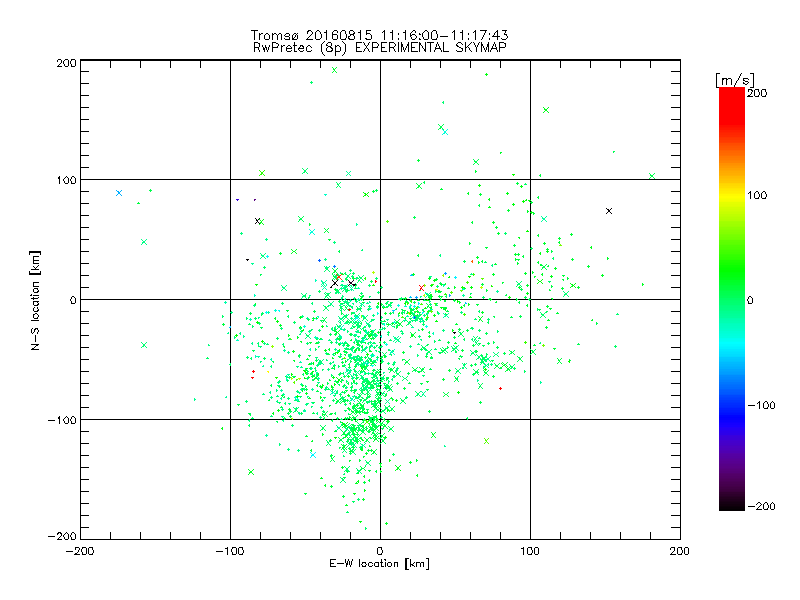Image resolution: width=800 pixels, height=600 pixels.
Task: Click the colorbar label '-200'
Action: (761, 506)
